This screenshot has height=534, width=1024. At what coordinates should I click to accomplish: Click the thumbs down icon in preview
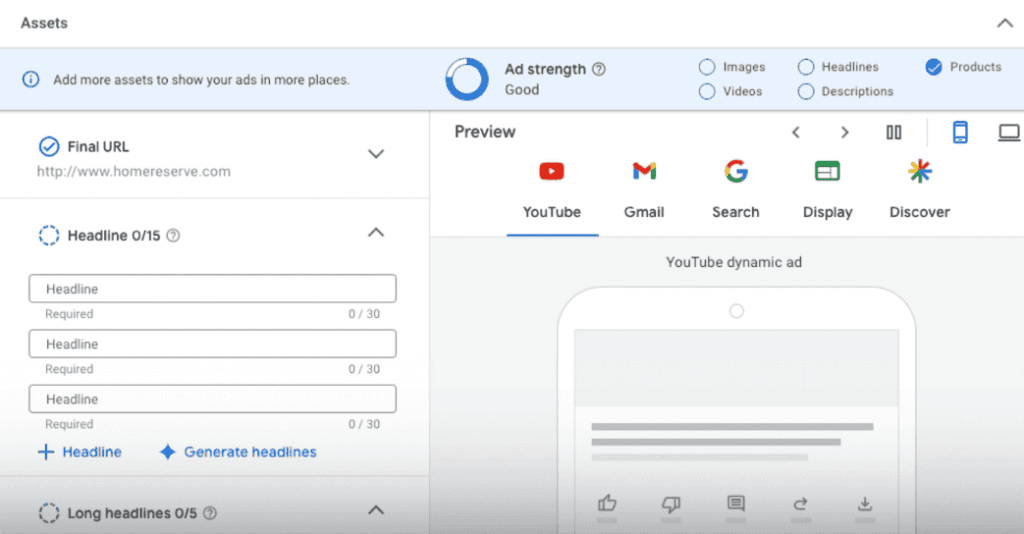(x=671, y=504)
